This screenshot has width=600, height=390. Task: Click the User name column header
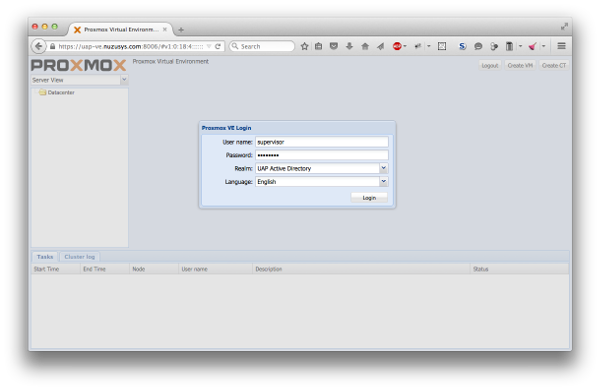tap(215, 269)
